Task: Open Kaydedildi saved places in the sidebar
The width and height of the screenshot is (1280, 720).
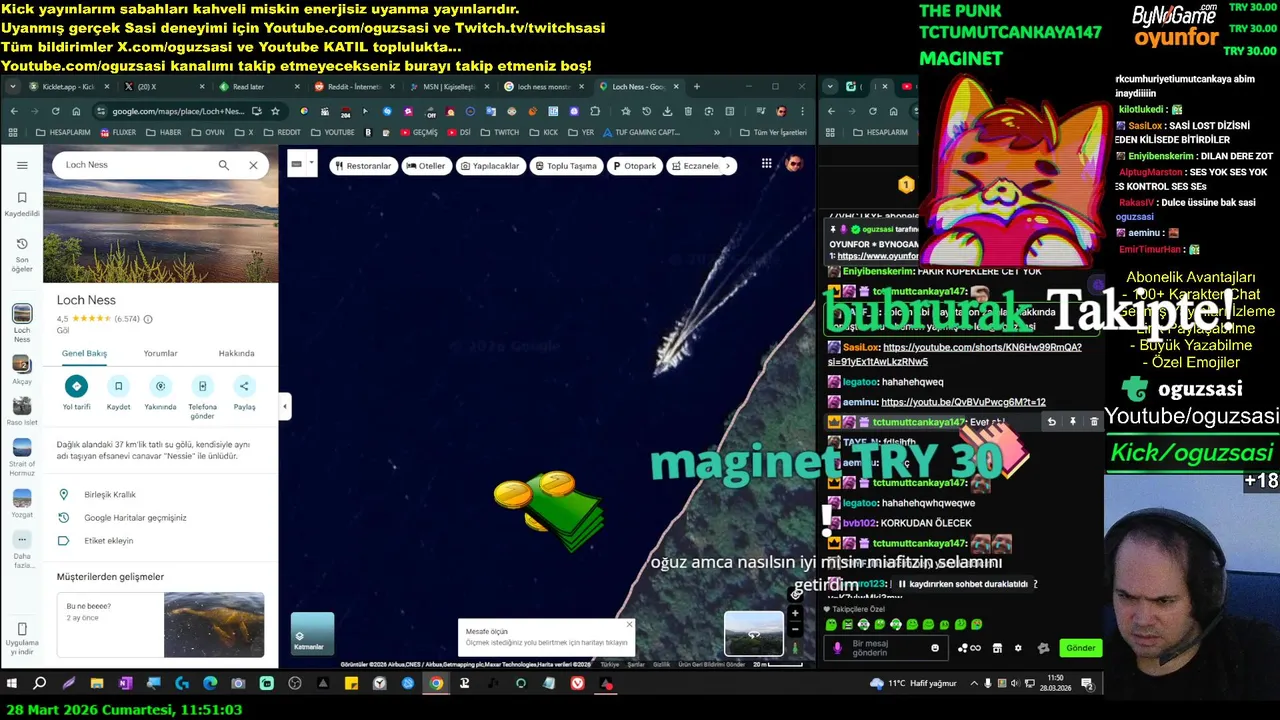Action: [22, 204]
